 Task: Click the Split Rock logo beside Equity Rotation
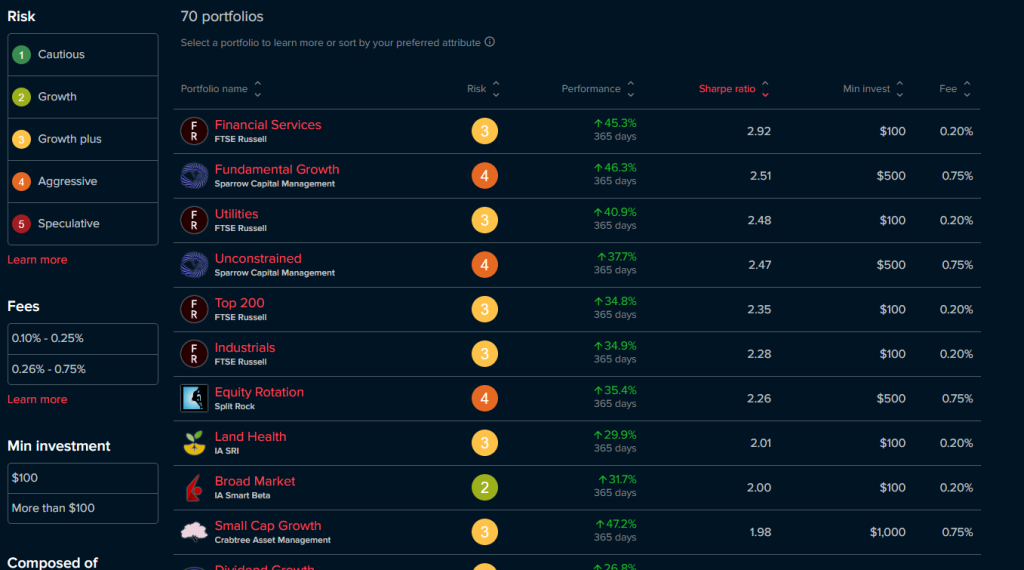tap(194, 398)
